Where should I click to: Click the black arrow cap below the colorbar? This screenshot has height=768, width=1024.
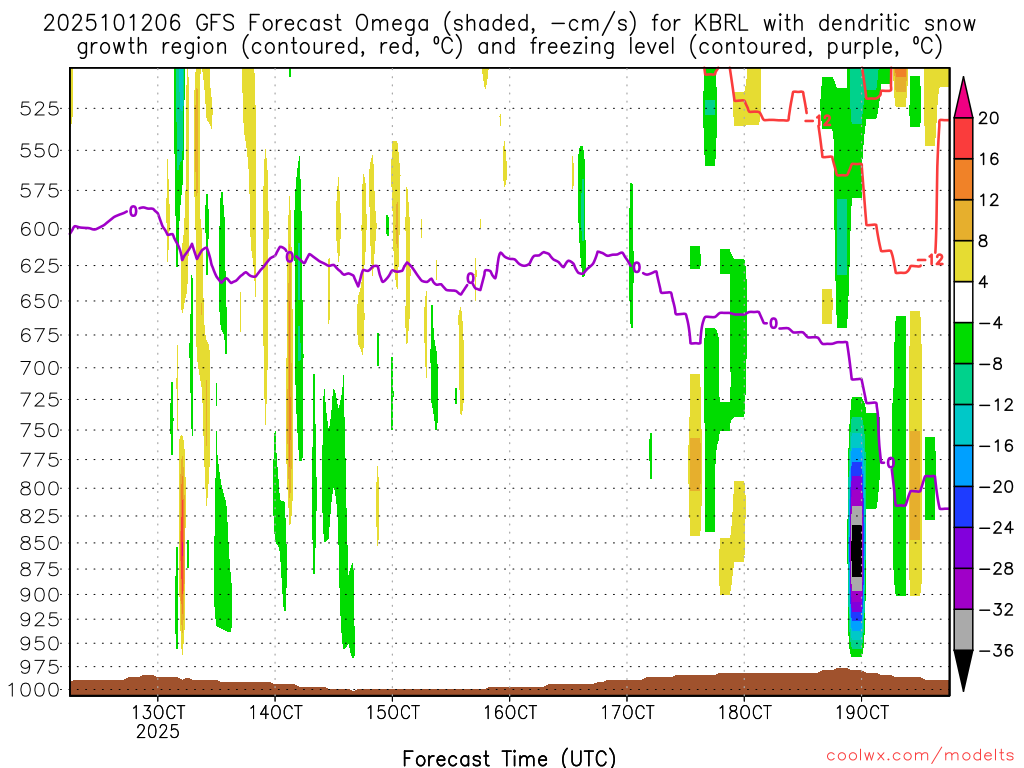(963, 669)
